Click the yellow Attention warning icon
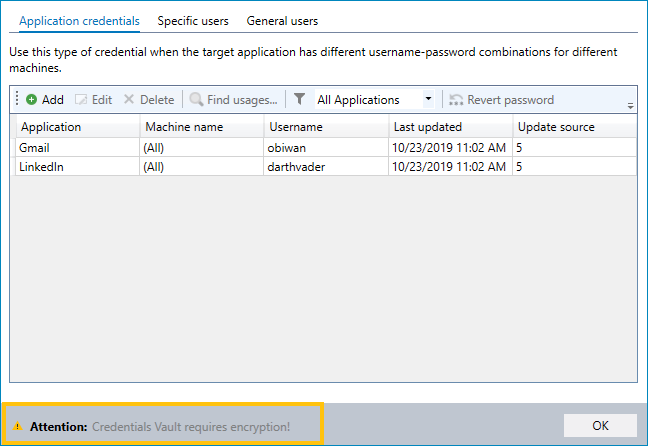This screenshot has width=648, height=446. (17, 426)
